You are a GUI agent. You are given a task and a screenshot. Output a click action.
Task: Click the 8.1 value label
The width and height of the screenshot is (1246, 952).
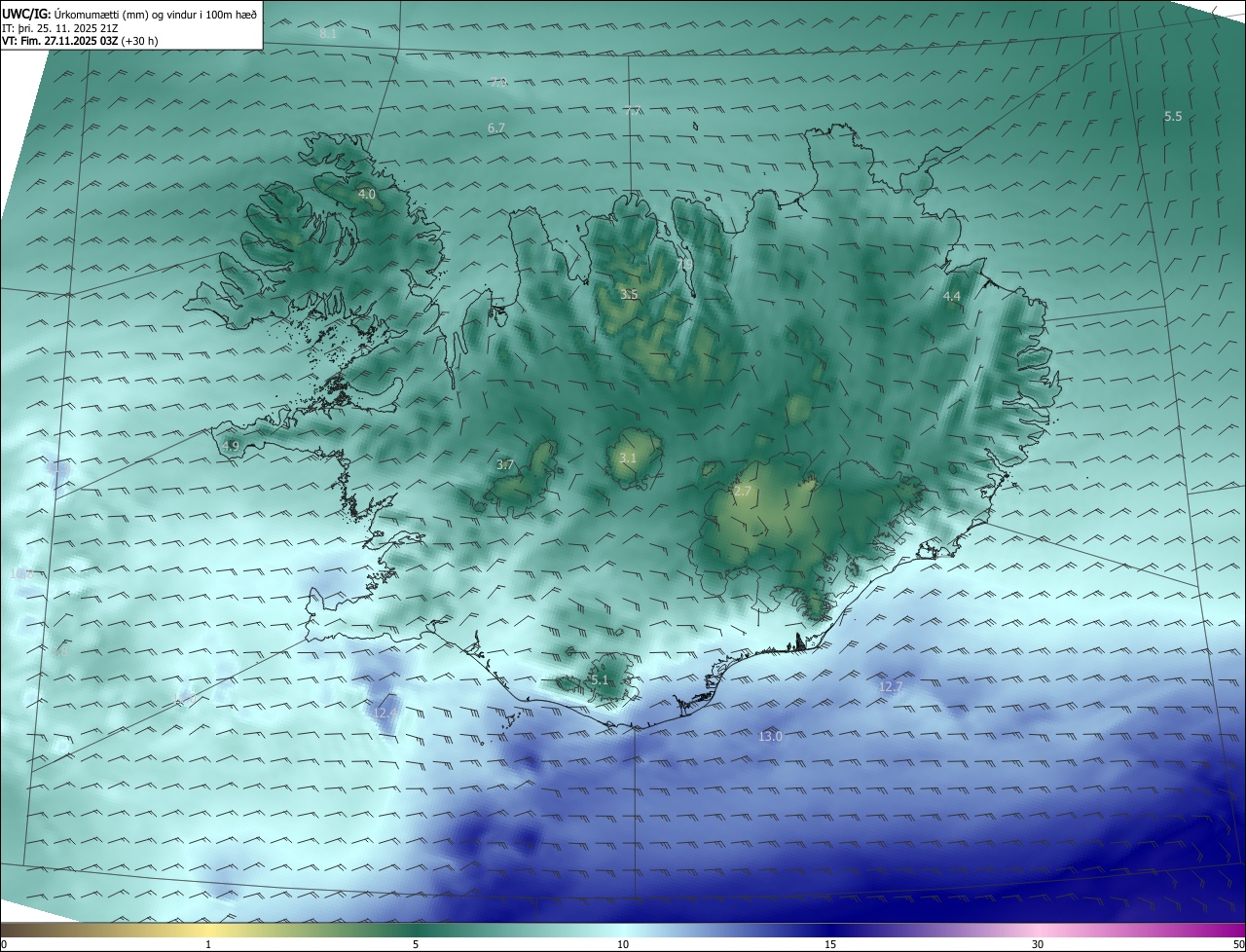(328, 33)
